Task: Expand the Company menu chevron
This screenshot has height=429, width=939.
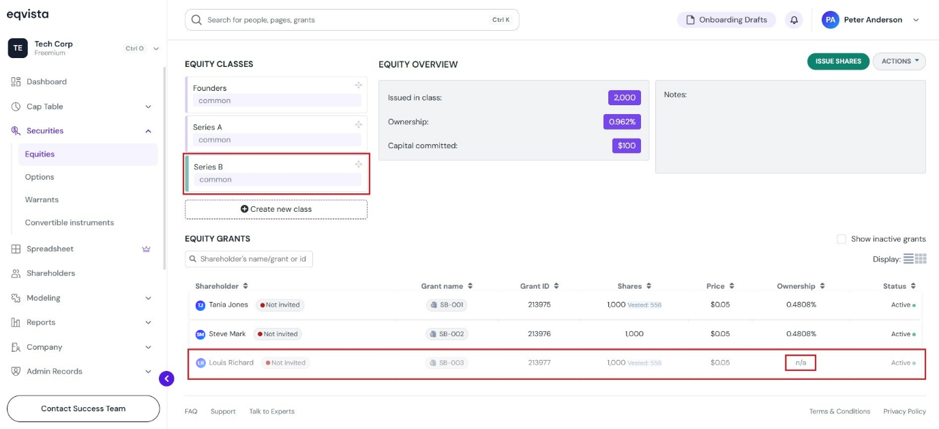Action: pos(149,348)
